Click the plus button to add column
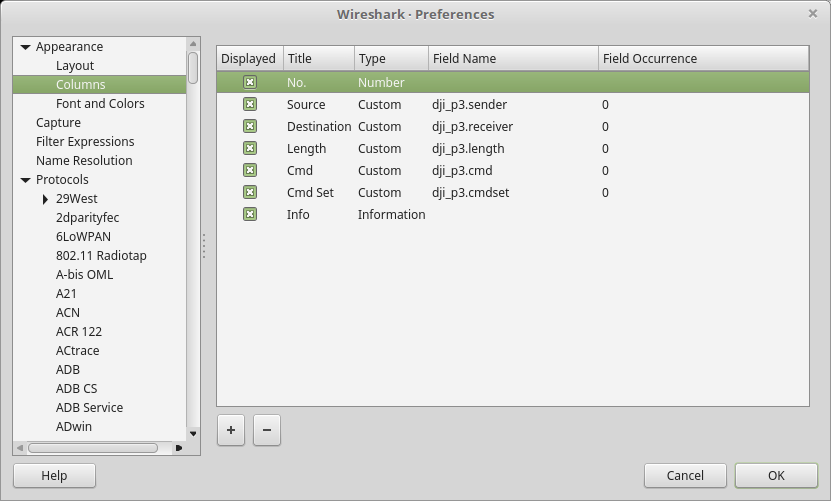Image resolution: width=831 pixels, height=501 pixels. (231, 430)
